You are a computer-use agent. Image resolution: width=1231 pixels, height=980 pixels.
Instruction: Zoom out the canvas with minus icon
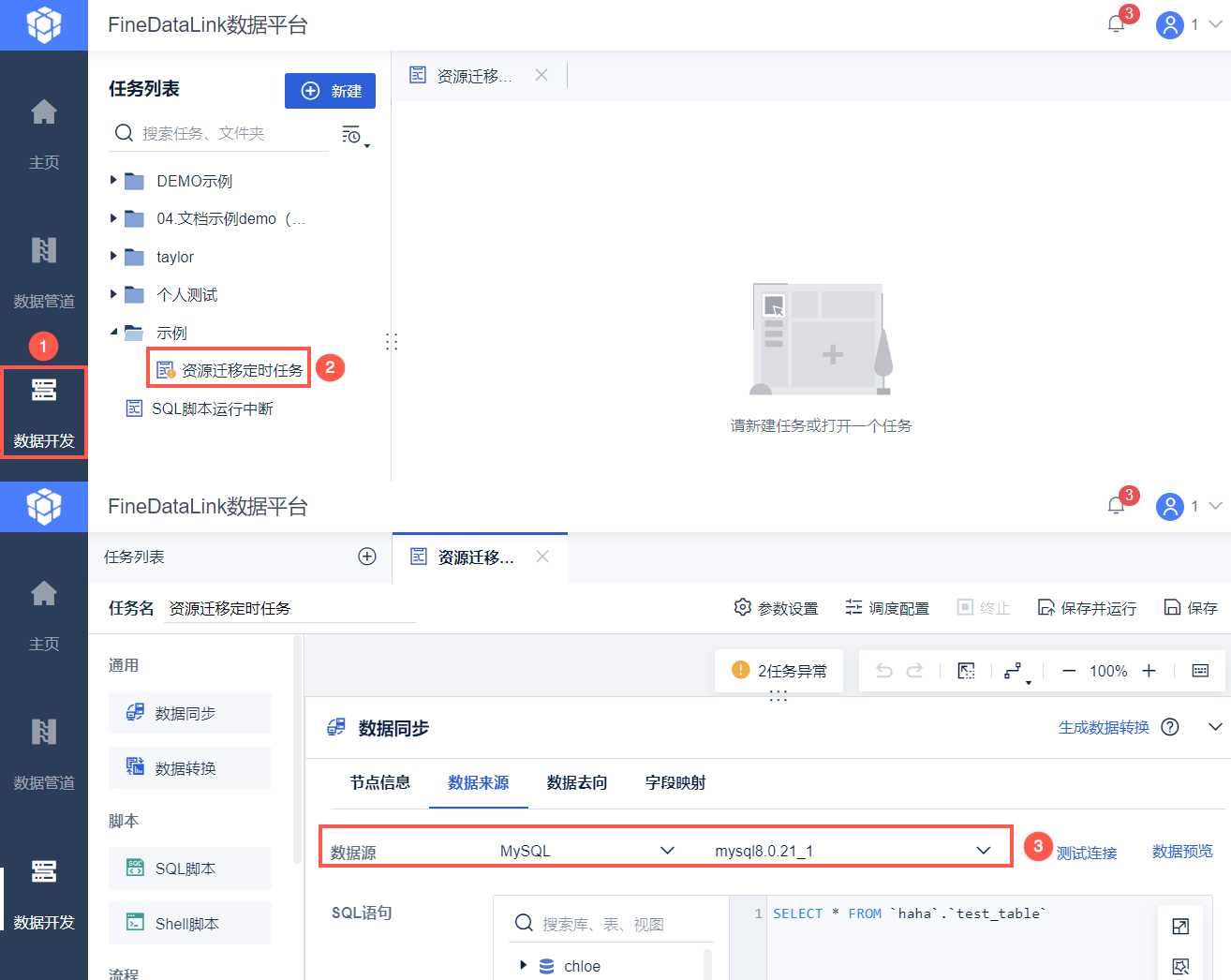tap(1069, 671)
